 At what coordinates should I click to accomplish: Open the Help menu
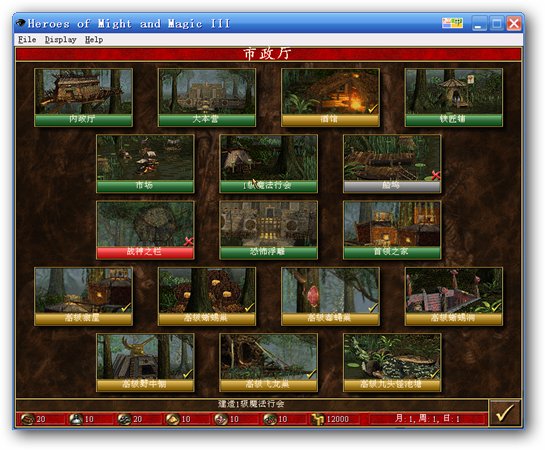click(94, 40)
